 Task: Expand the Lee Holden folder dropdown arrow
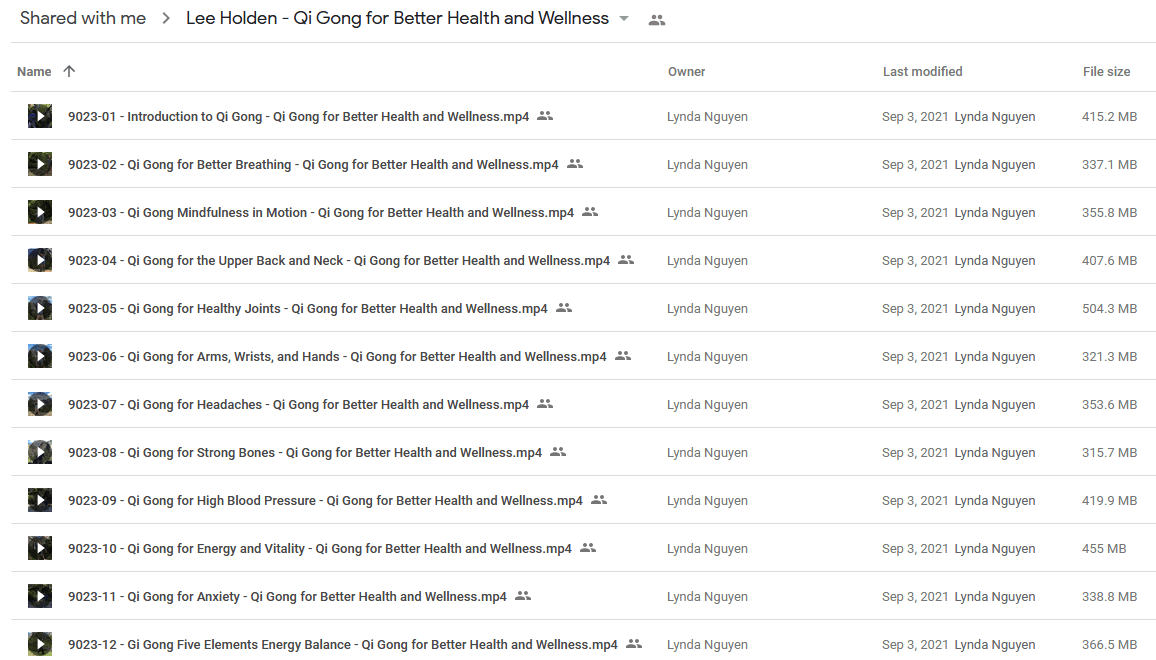(624, 19)
